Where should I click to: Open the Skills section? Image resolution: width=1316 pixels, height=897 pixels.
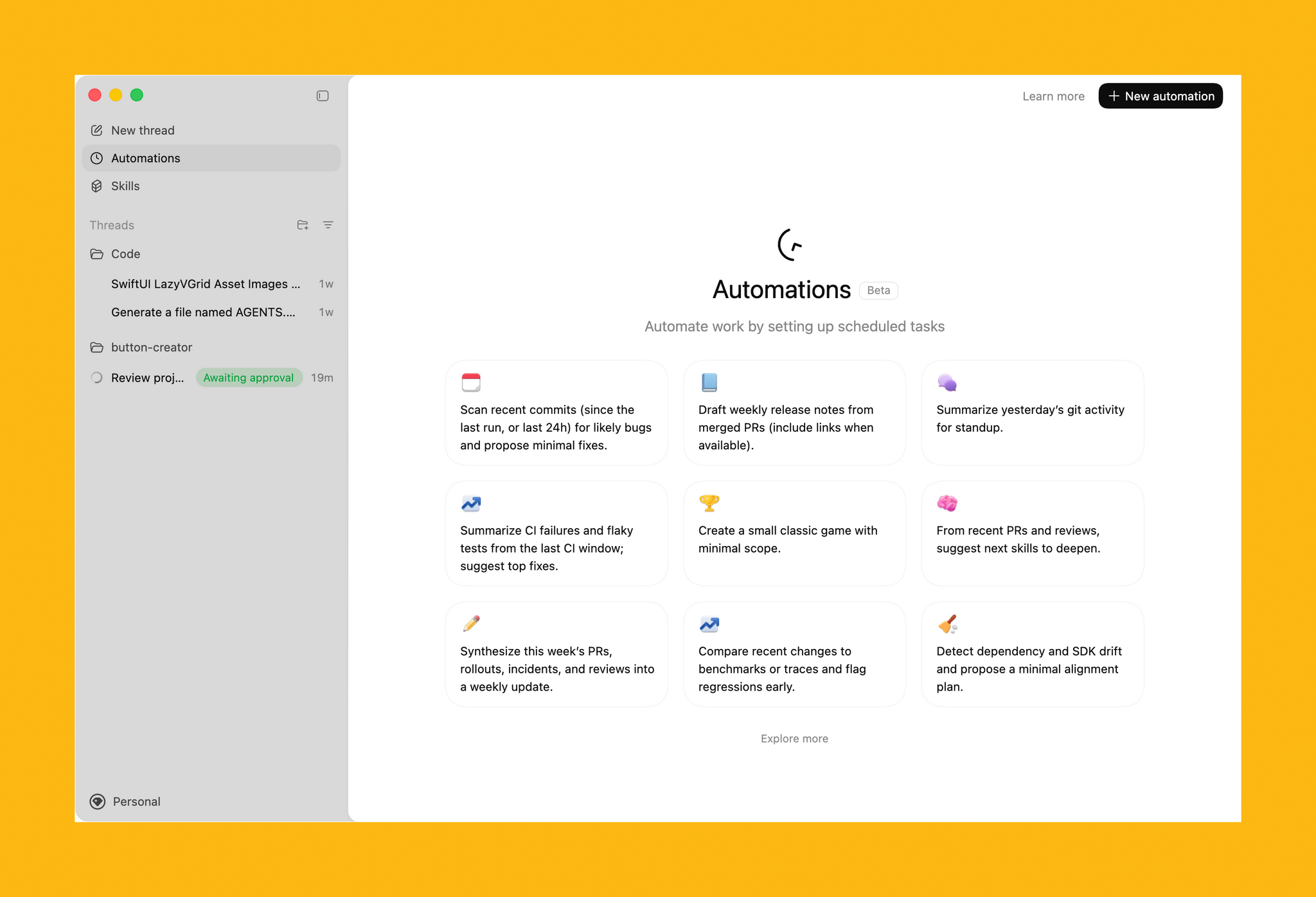coord(125,186)
